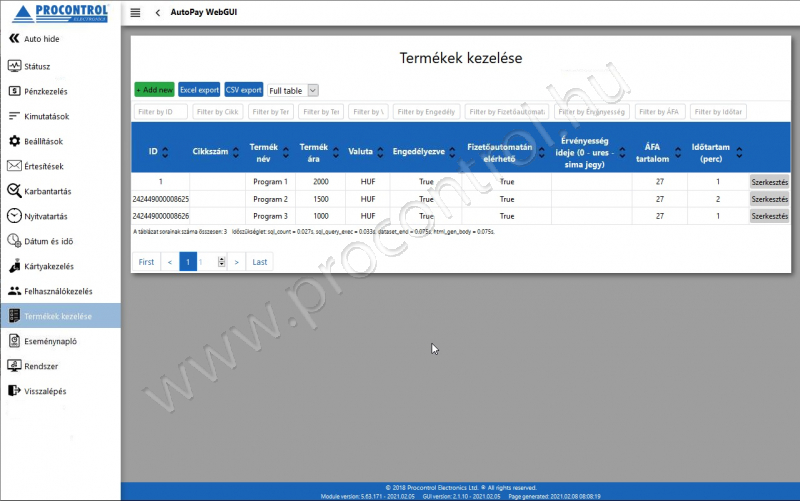The image size is (800, 501).
Task: Focus the Filter by Engedély field
Action: tap(427, 112)
